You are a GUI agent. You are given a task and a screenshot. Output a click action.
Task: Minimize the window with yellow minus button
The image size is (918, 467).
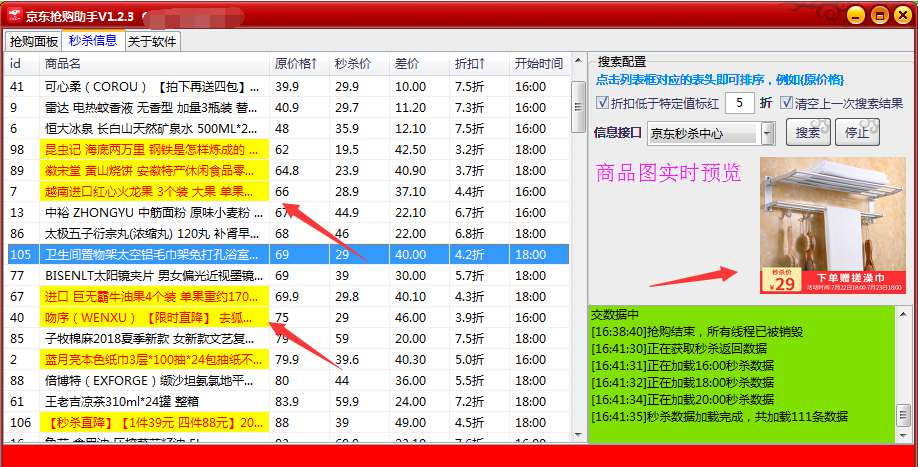856,15
